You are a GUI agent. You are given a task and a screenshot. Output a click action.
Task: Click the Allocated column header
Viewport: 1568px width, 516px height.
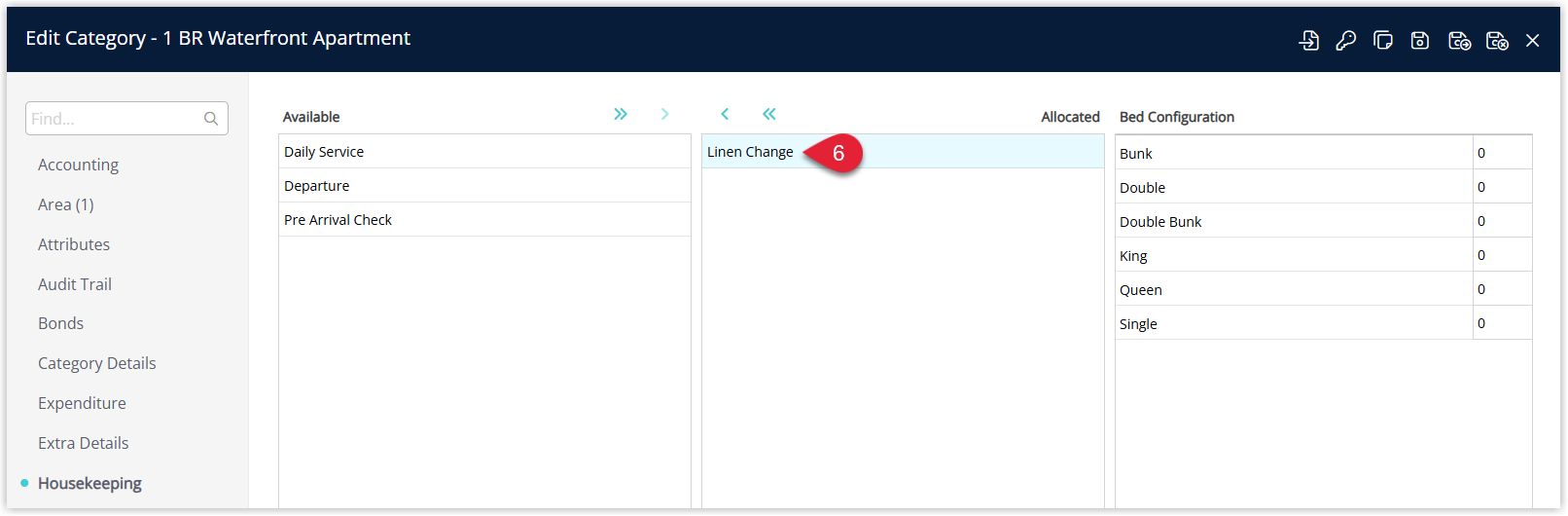pyautogui.click(x=1070, y=117)
